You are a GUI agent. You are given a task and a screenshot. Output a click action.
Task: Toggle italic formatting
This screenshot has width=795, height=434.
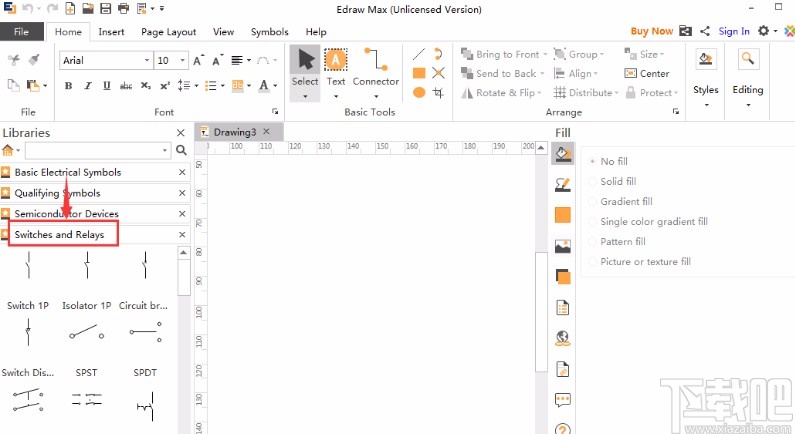pyautogui.click(x=88, y=86)
